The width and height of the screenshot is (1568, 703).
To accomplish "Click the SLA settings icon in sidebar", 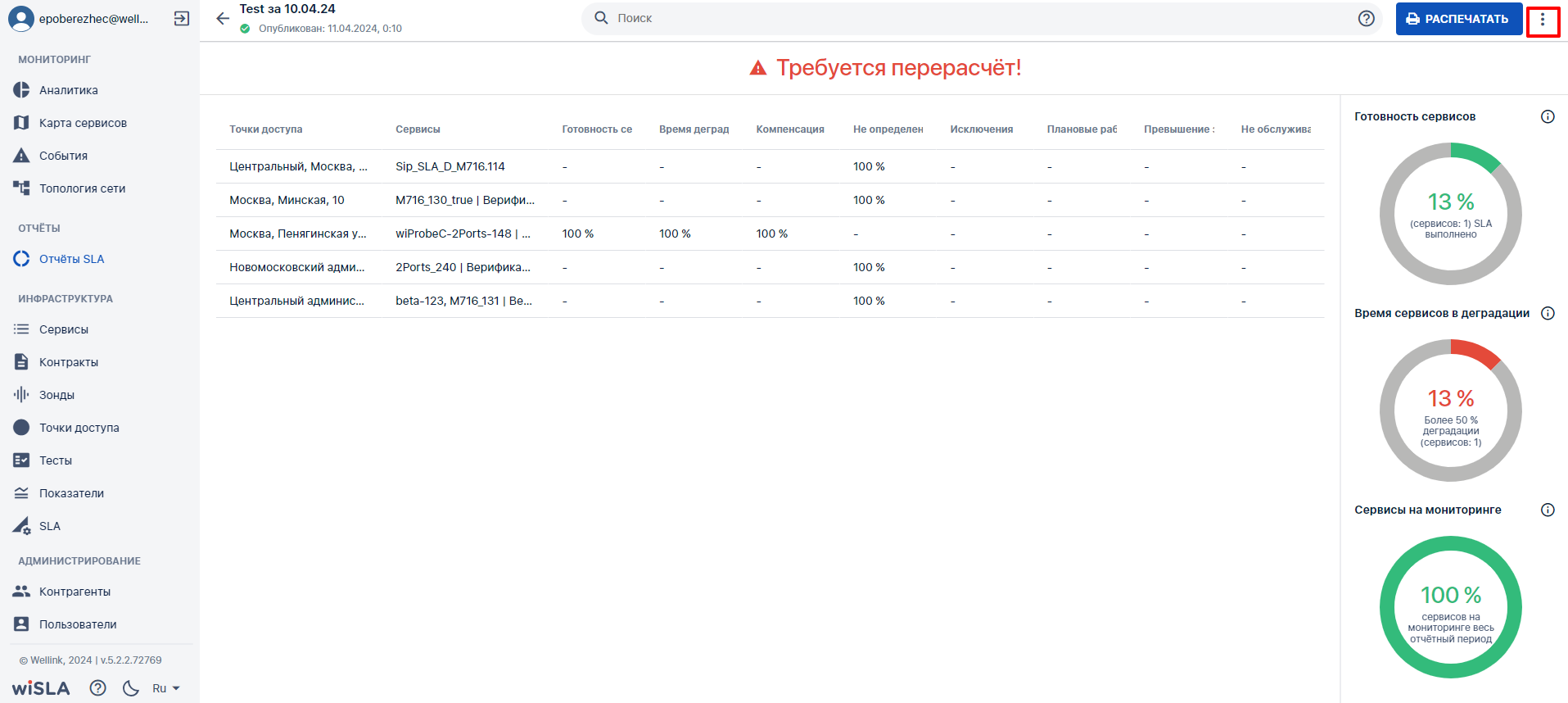I will [21, 526].
